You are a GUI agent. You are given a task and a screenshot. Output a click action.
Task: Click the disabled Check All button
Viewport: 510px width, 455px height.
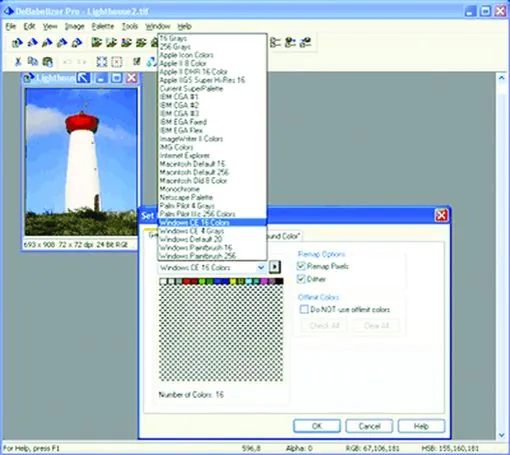coord(324,326)
